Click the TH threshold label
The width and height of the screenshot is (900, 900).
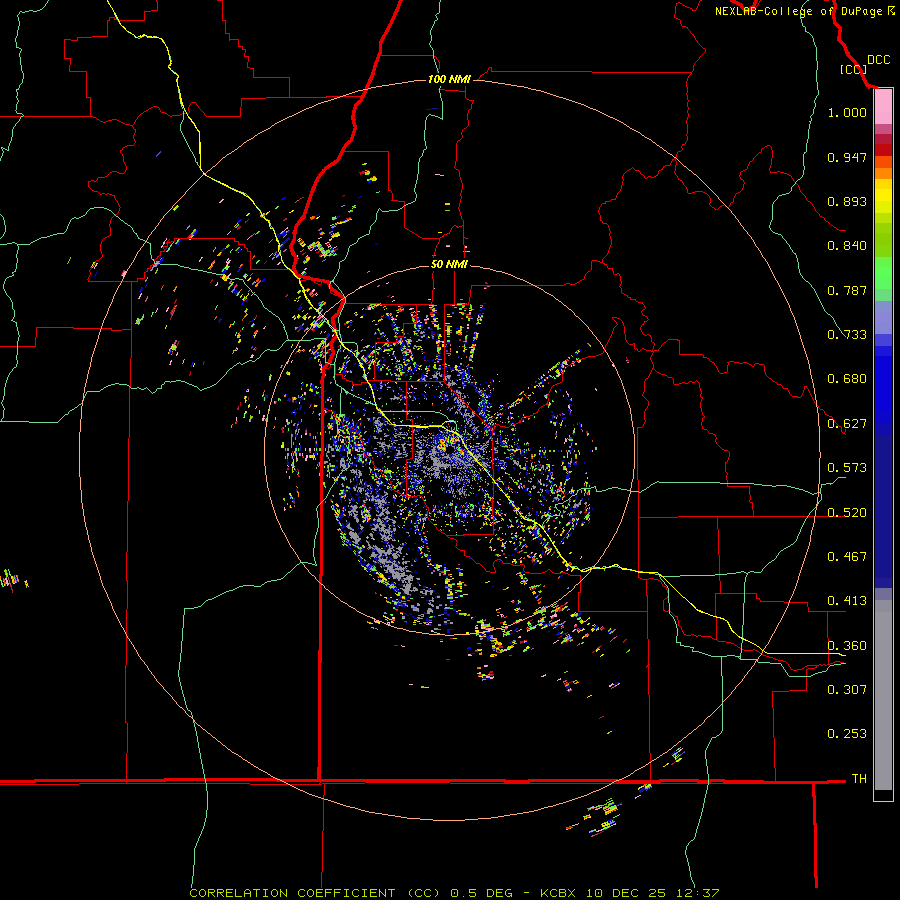click(x=859, y=779)
